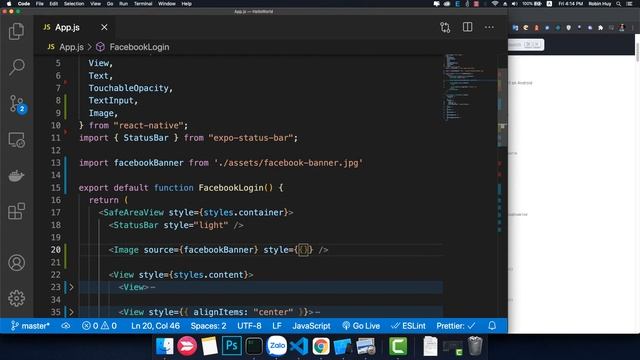Open the Manage gear icon
The image size is (640, 360).
click(x=16, y=298)
